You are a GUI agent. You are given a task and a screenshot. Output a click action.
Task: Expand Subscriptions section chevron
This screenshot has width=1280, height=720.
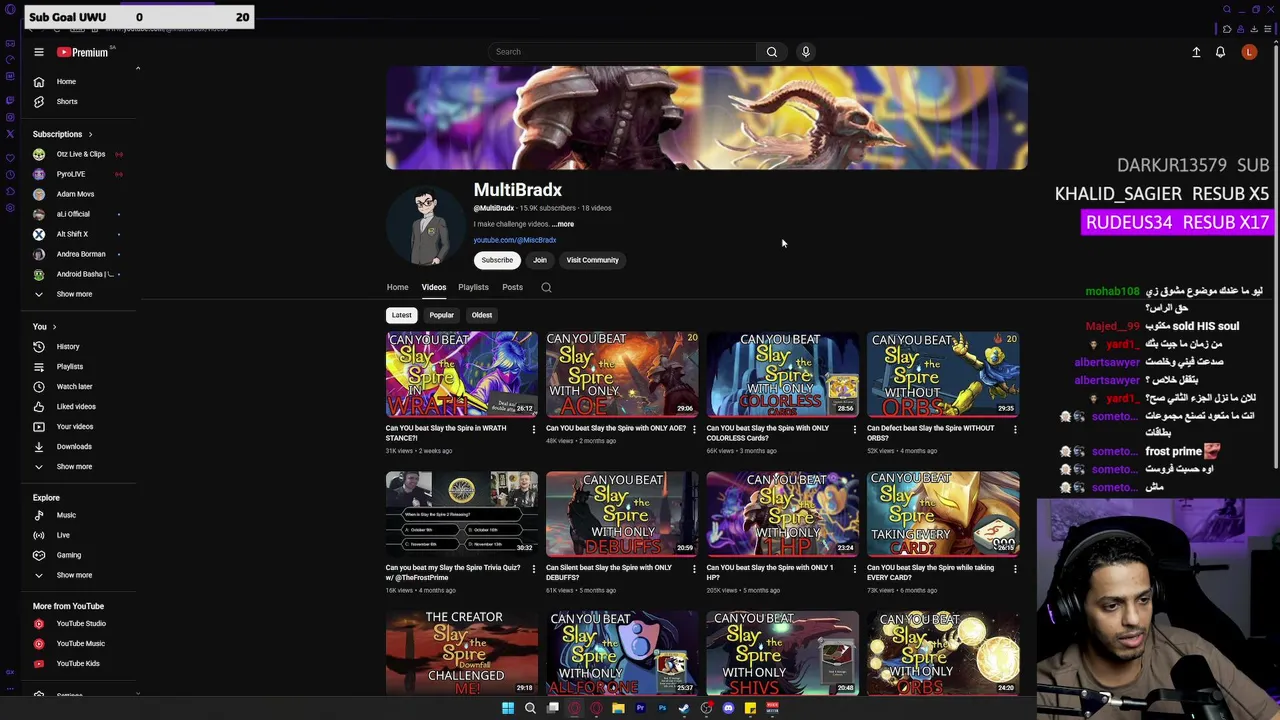tap(90, 134)
